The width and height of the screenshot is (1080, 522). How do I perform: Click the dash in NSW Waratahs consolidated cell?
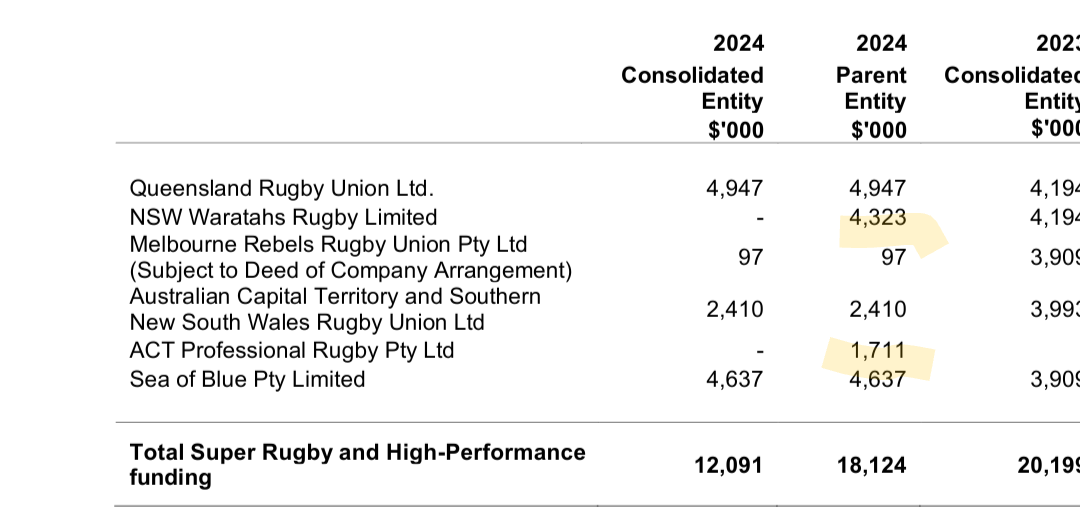click(760, 218)
